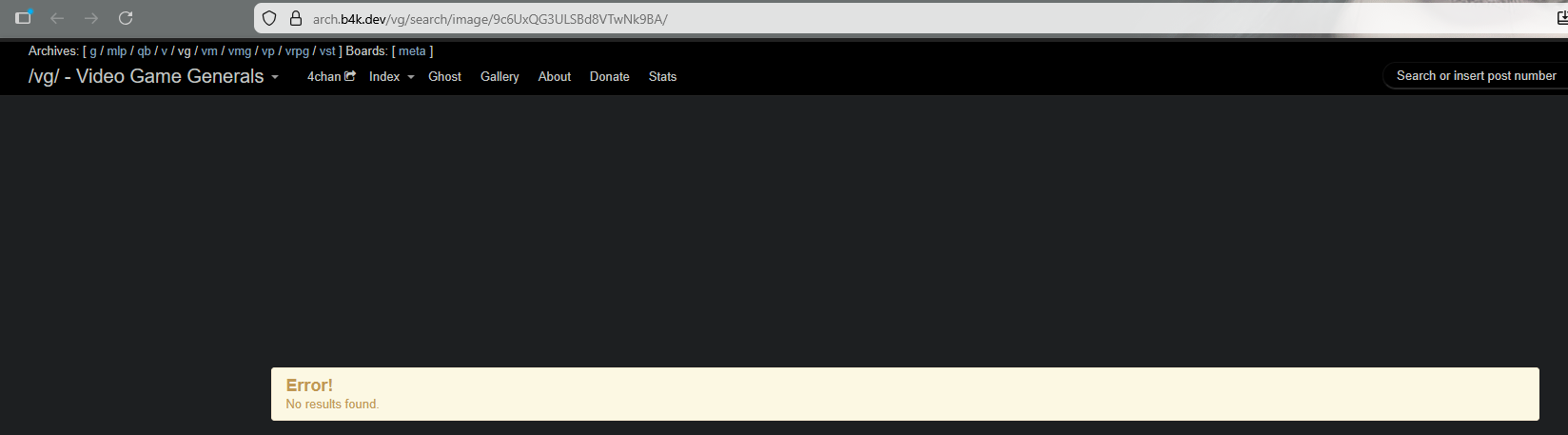Open the sidebar panel icon in browser toolbar
This screenshot has width=1568, height=435.
24,17
